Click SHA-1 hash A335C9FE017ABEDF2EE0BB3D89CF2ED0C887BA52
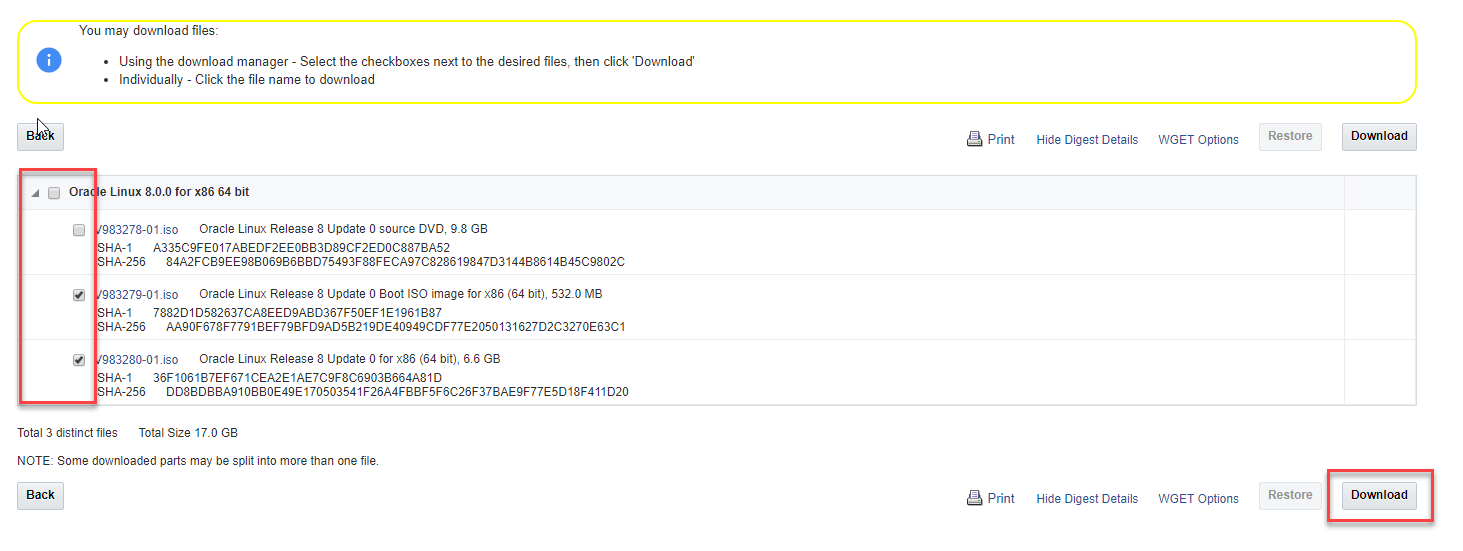The height and width of the screenshot is (551, 1463). coord(301,248)
